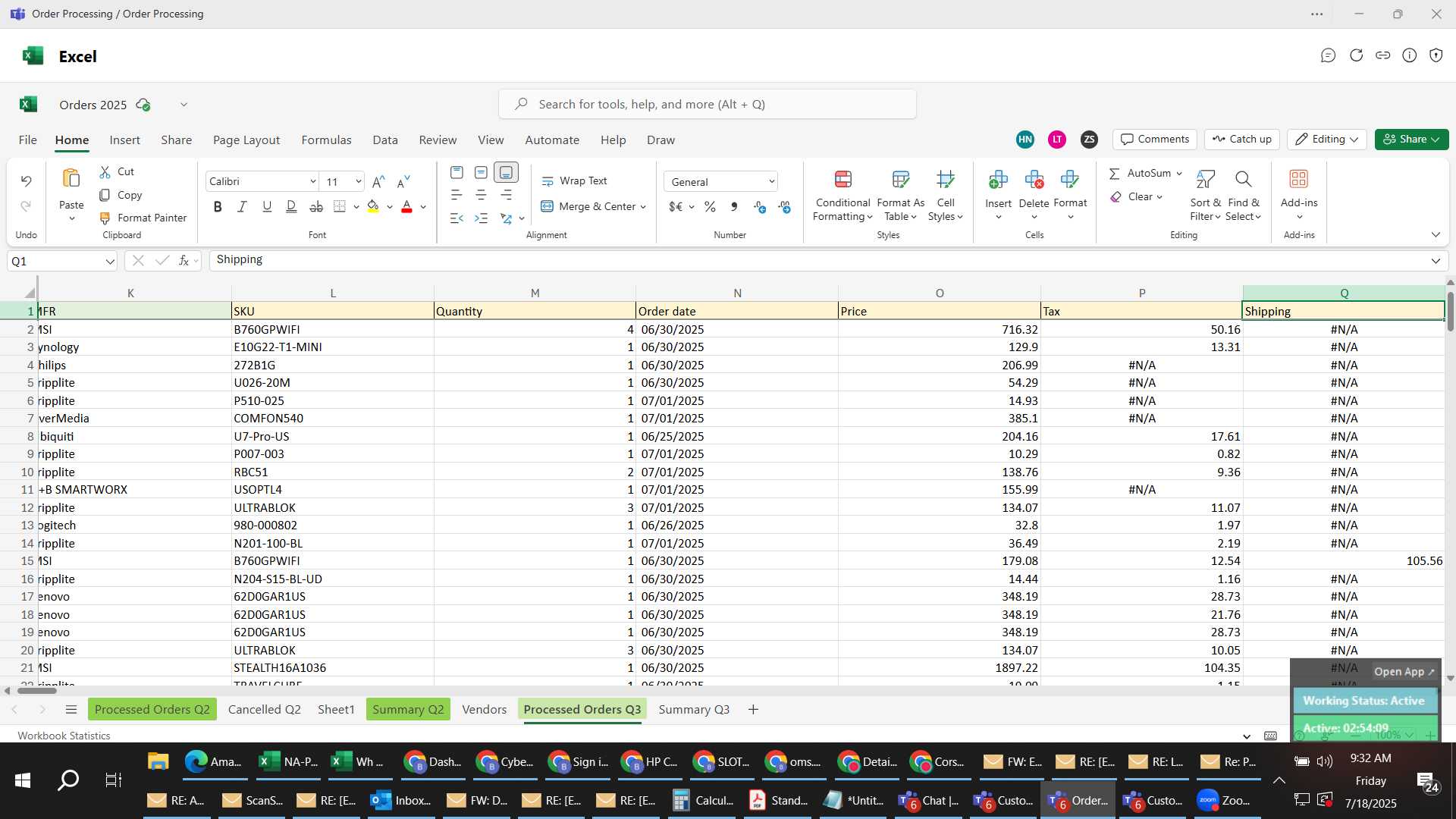Click the search for tools box
This screenshot has height=819, width=1456.
pyautogui.click(x=707, y=105)
